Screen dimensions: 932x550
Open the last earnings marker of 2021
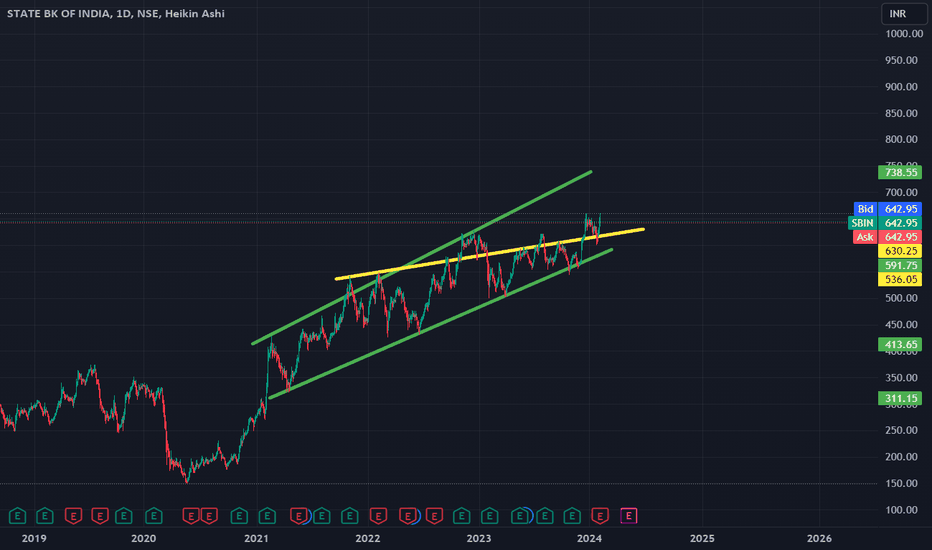point(350,516)
